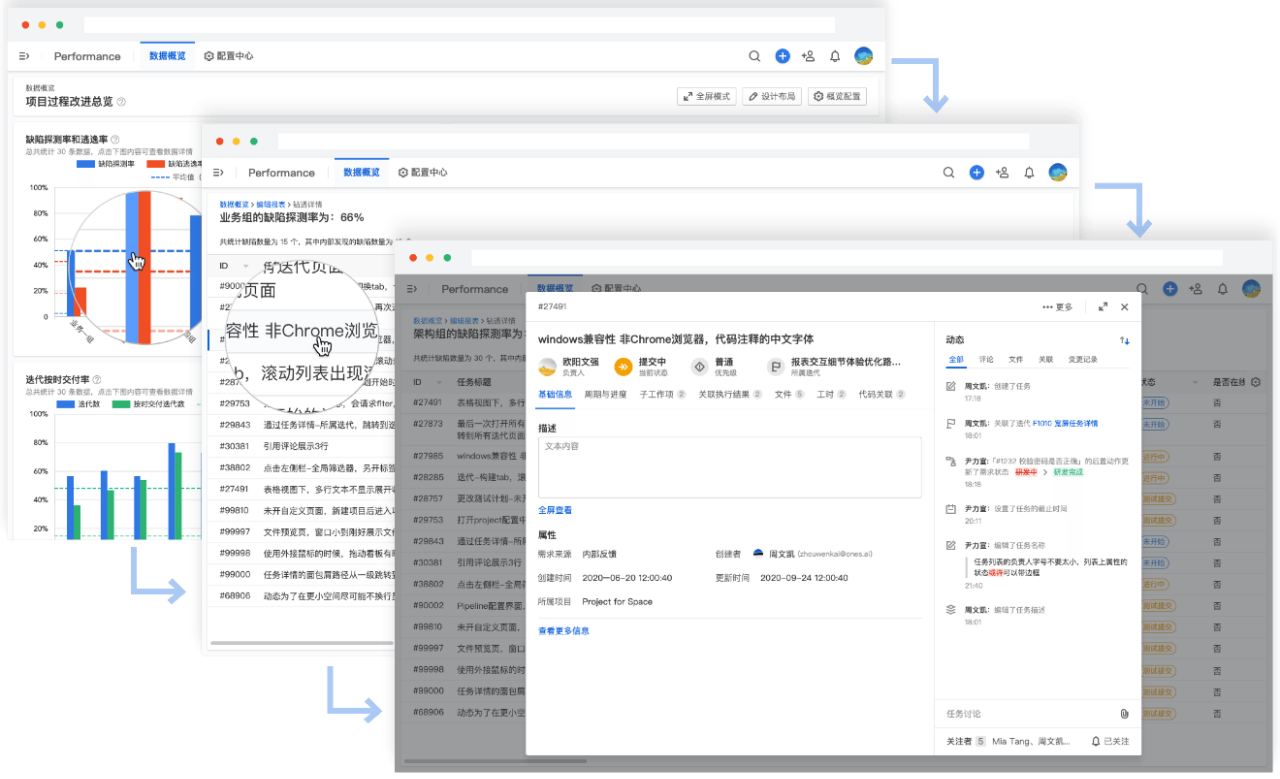Toggle the 缺陷逃逸率 red legend series
The image size is (1280, 779).
coord(176,163)
